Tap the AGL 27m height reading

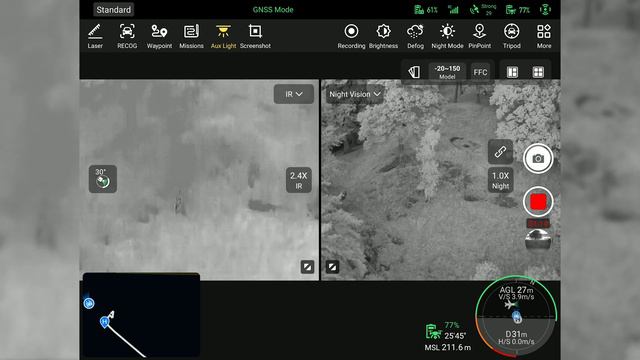pos(516,290)
